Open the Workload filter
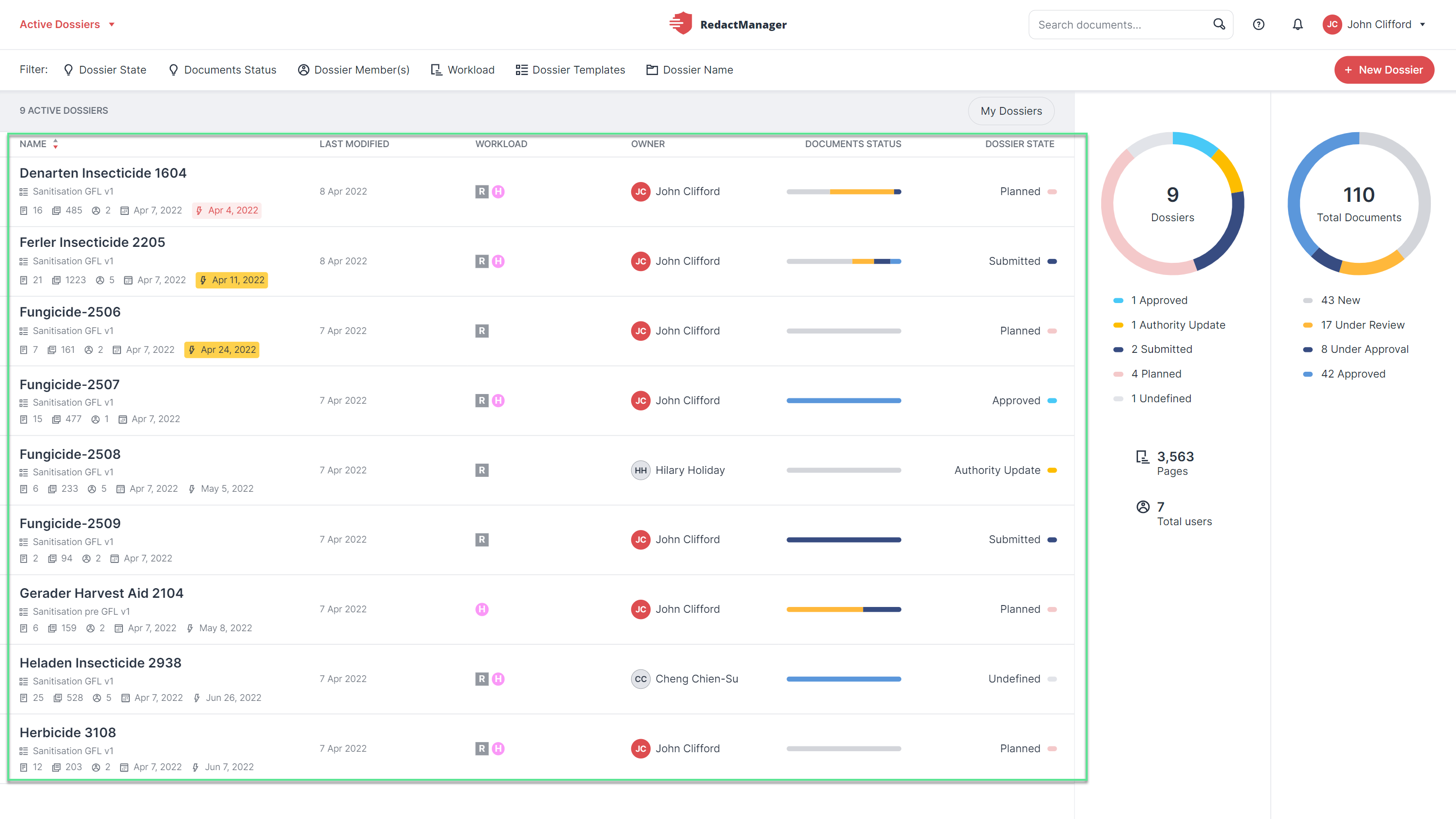The image size is (1456, 819). (x=462, y=70)
